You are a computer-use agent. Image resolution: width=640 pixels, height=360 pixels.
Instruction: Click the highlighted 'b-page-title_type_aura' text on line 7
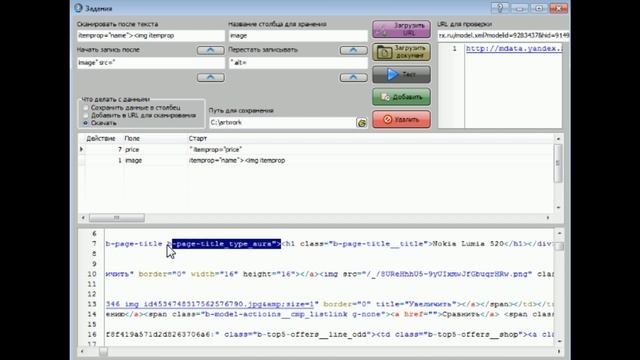226,244
